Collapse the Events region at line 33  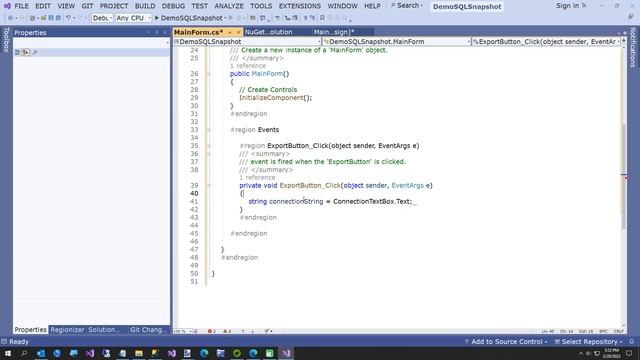pos(209,130)
